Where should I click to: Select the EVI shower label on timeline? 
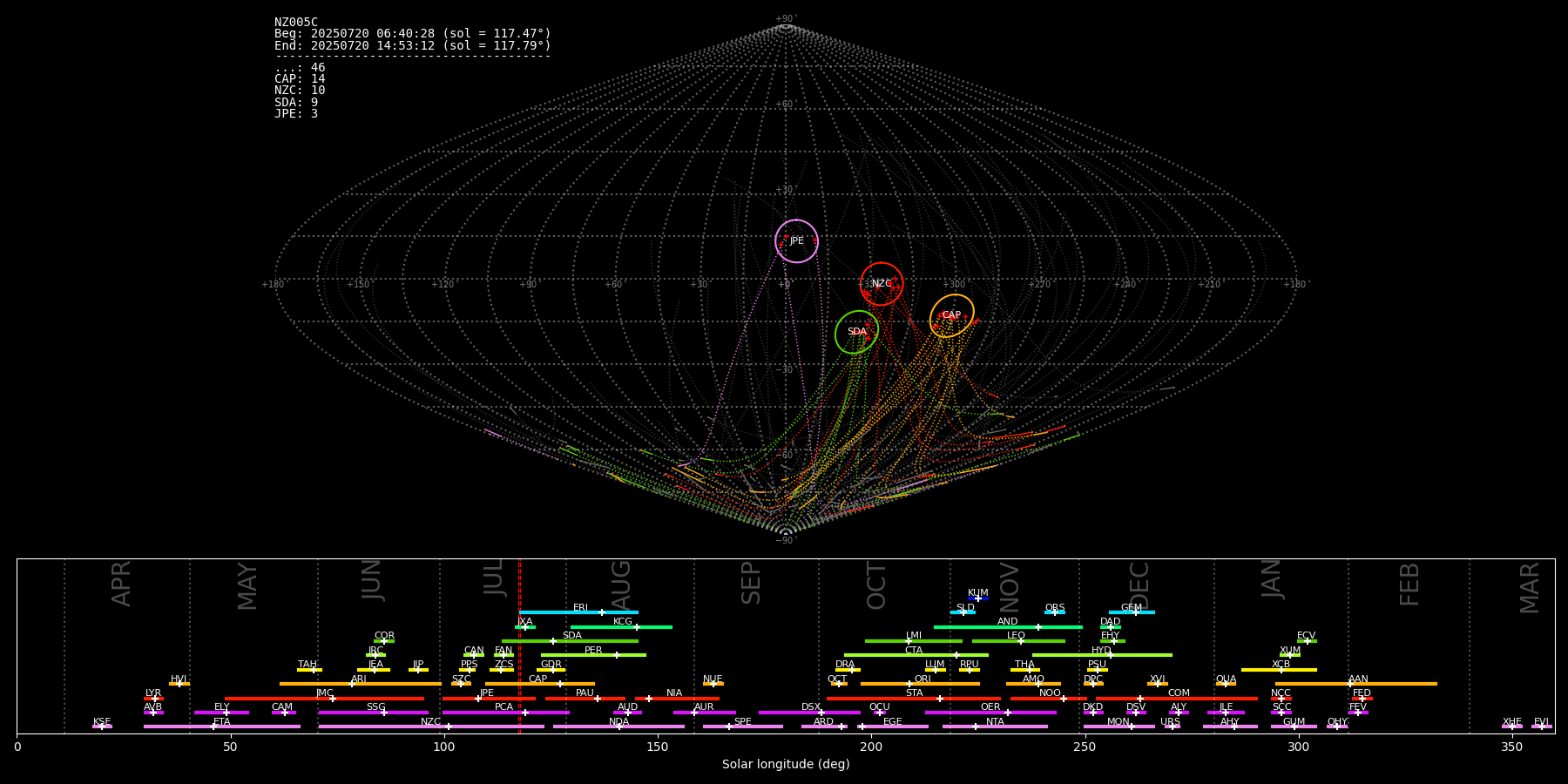coord(1541,722)
